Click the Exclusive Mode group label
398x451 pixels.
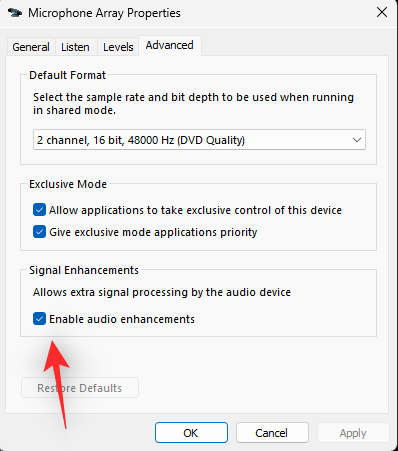[68, 184]
